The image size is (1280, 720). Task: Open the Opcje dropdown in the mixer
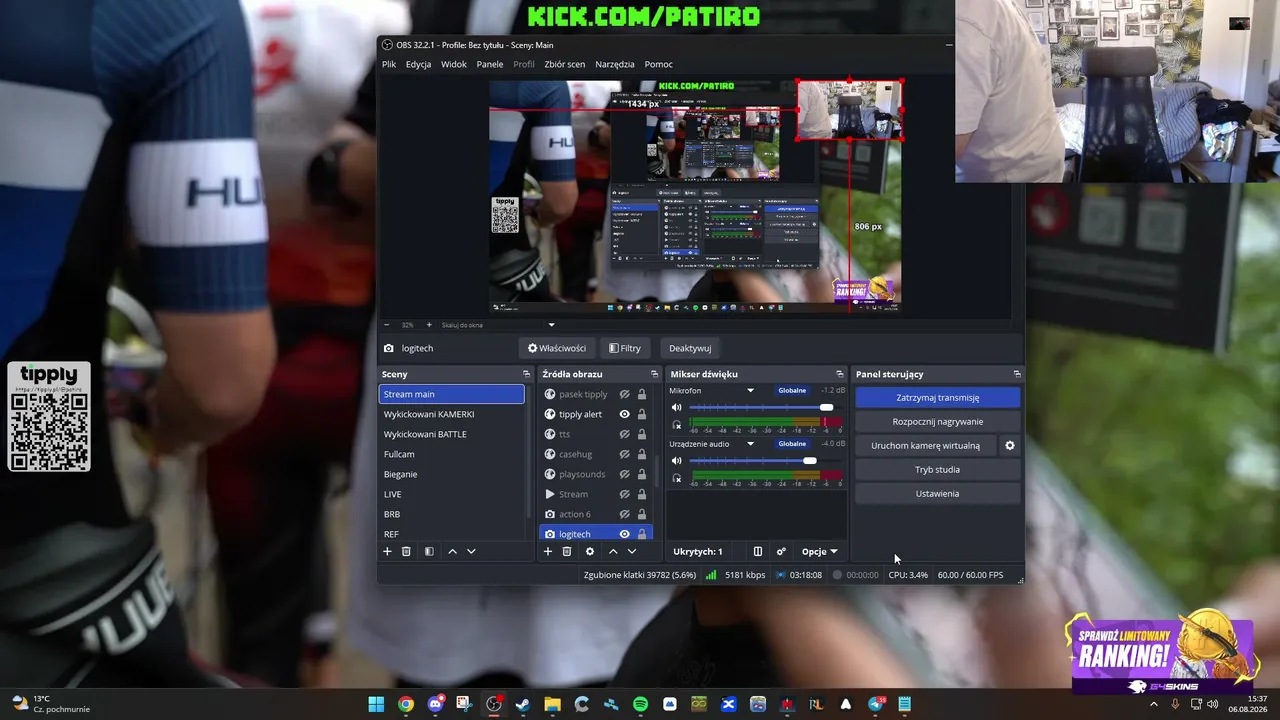click(820, 551)
